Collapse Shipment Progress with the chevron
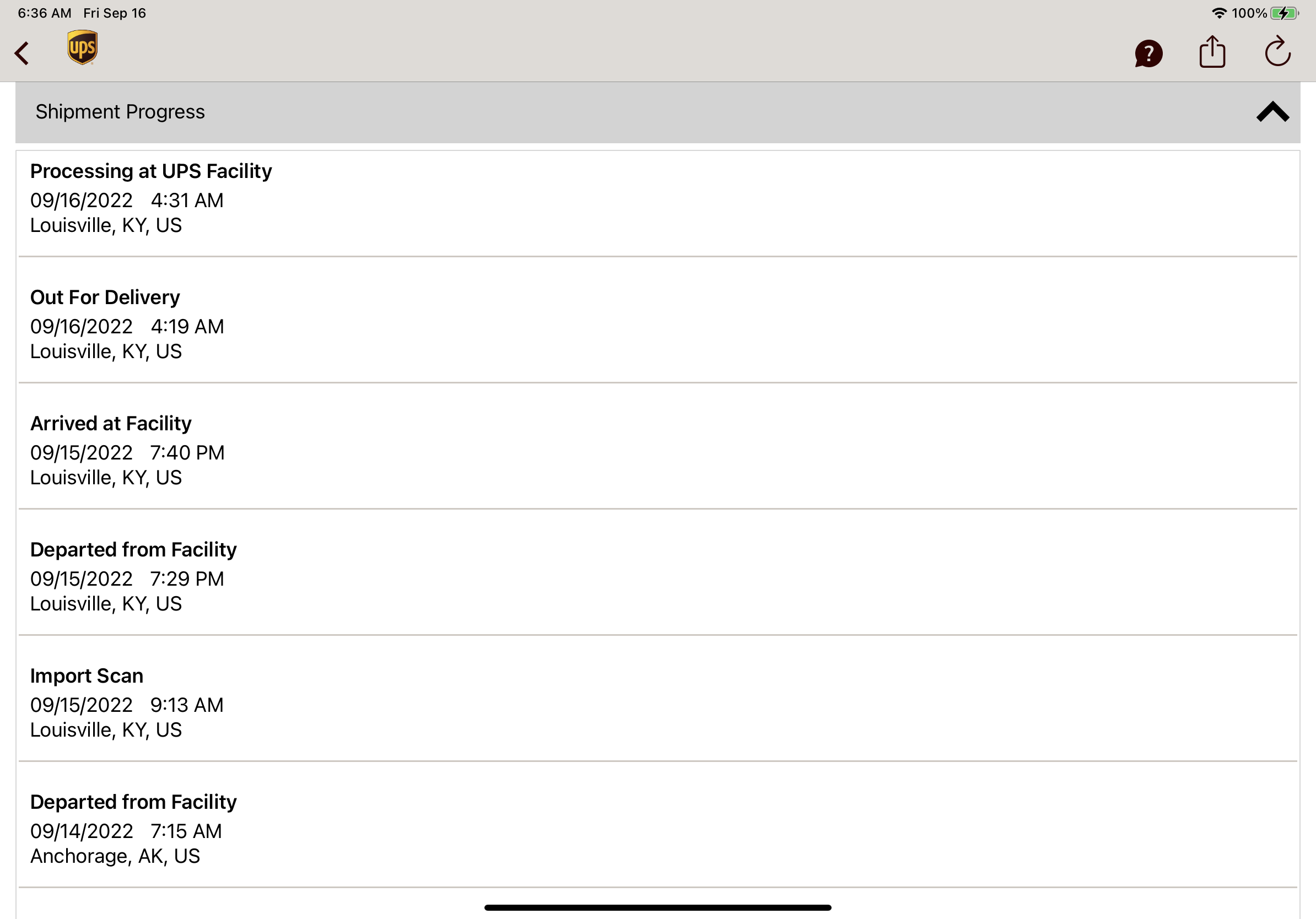This screenshot has width=1316, height=919. 1272,112
